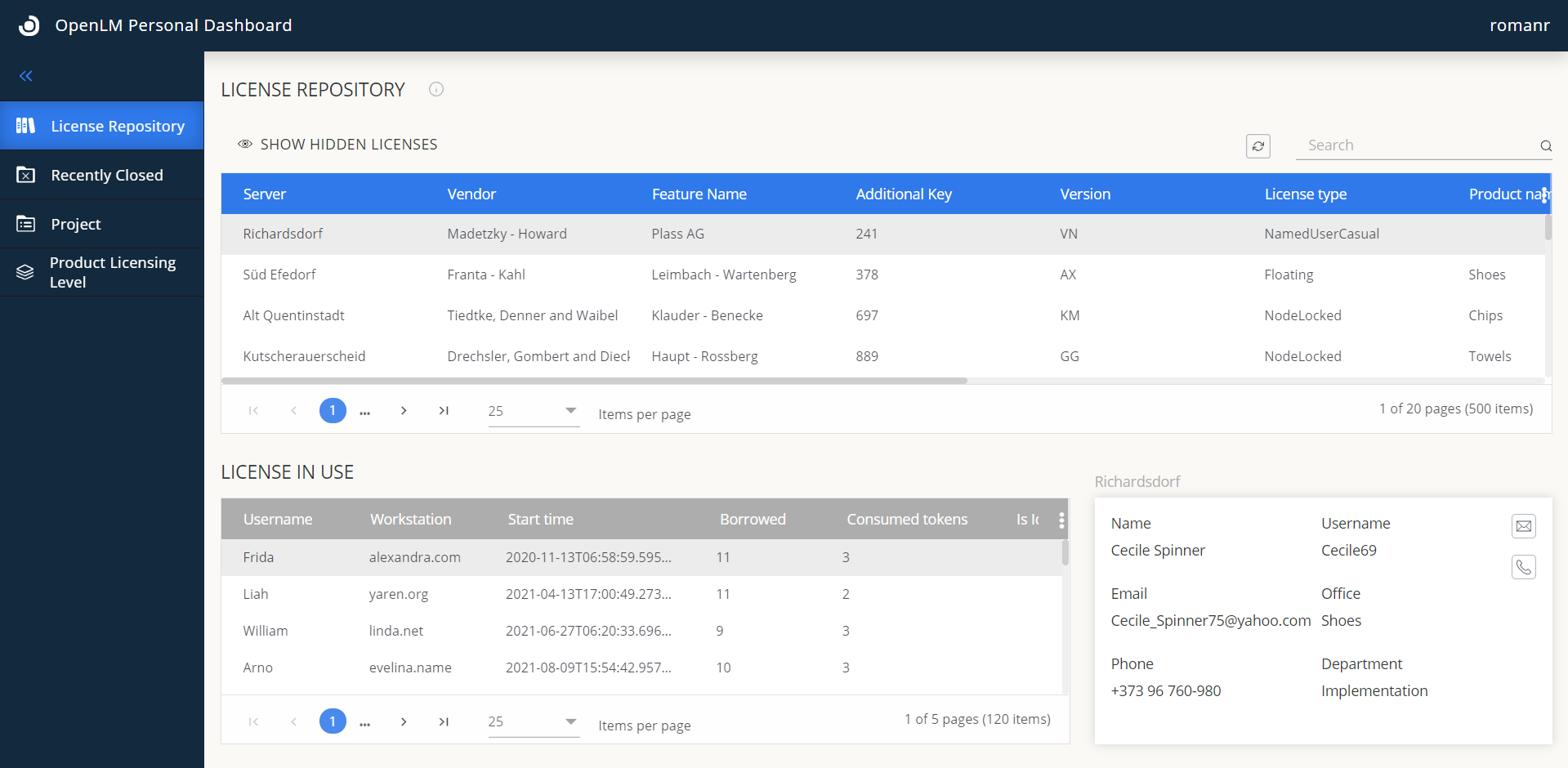Collapse the left navigation sidebar
The width and height of the screenshot is (1568, 768).
[x=25, y=75]
